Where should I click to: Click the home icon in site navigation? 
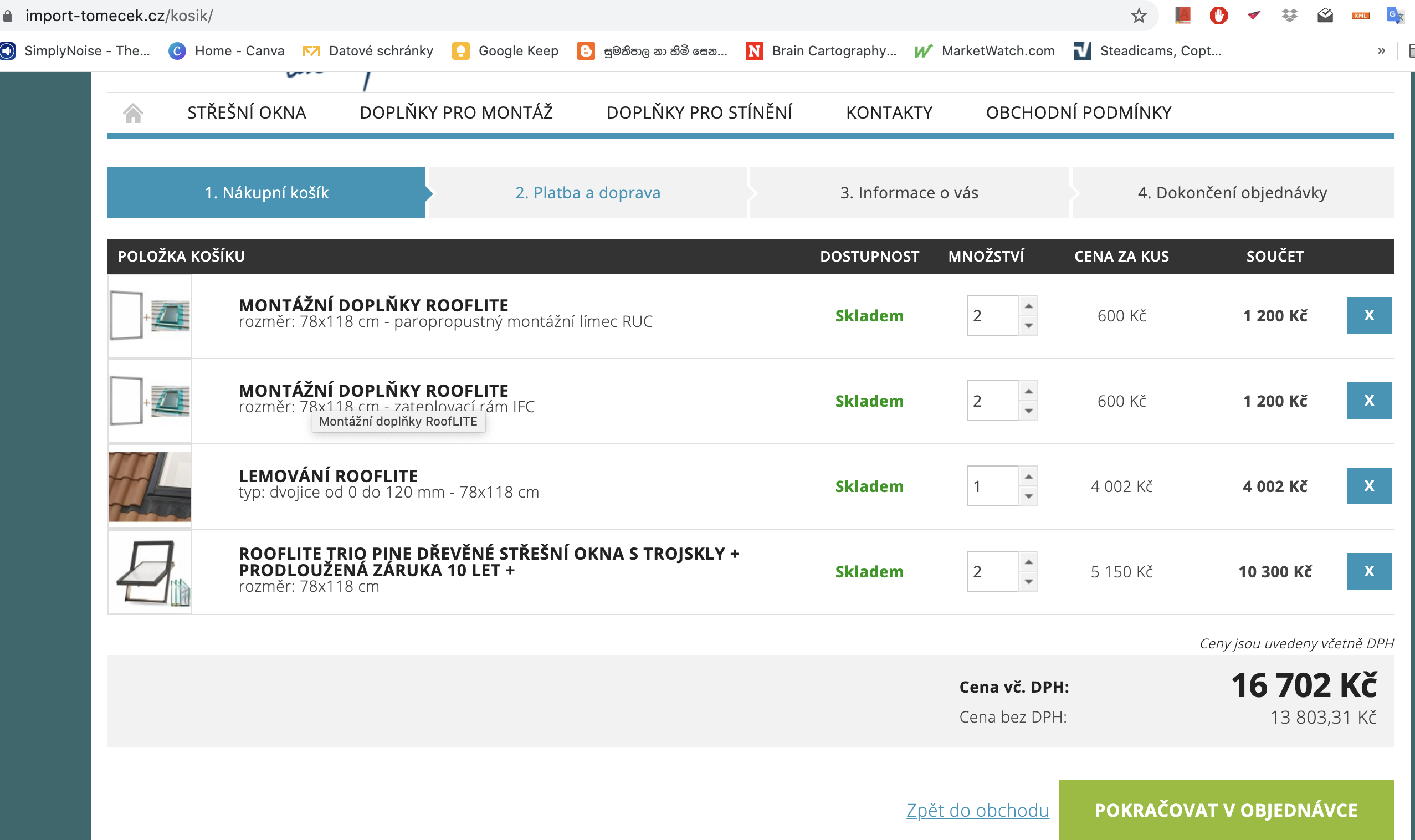click(x=133, y=113)
